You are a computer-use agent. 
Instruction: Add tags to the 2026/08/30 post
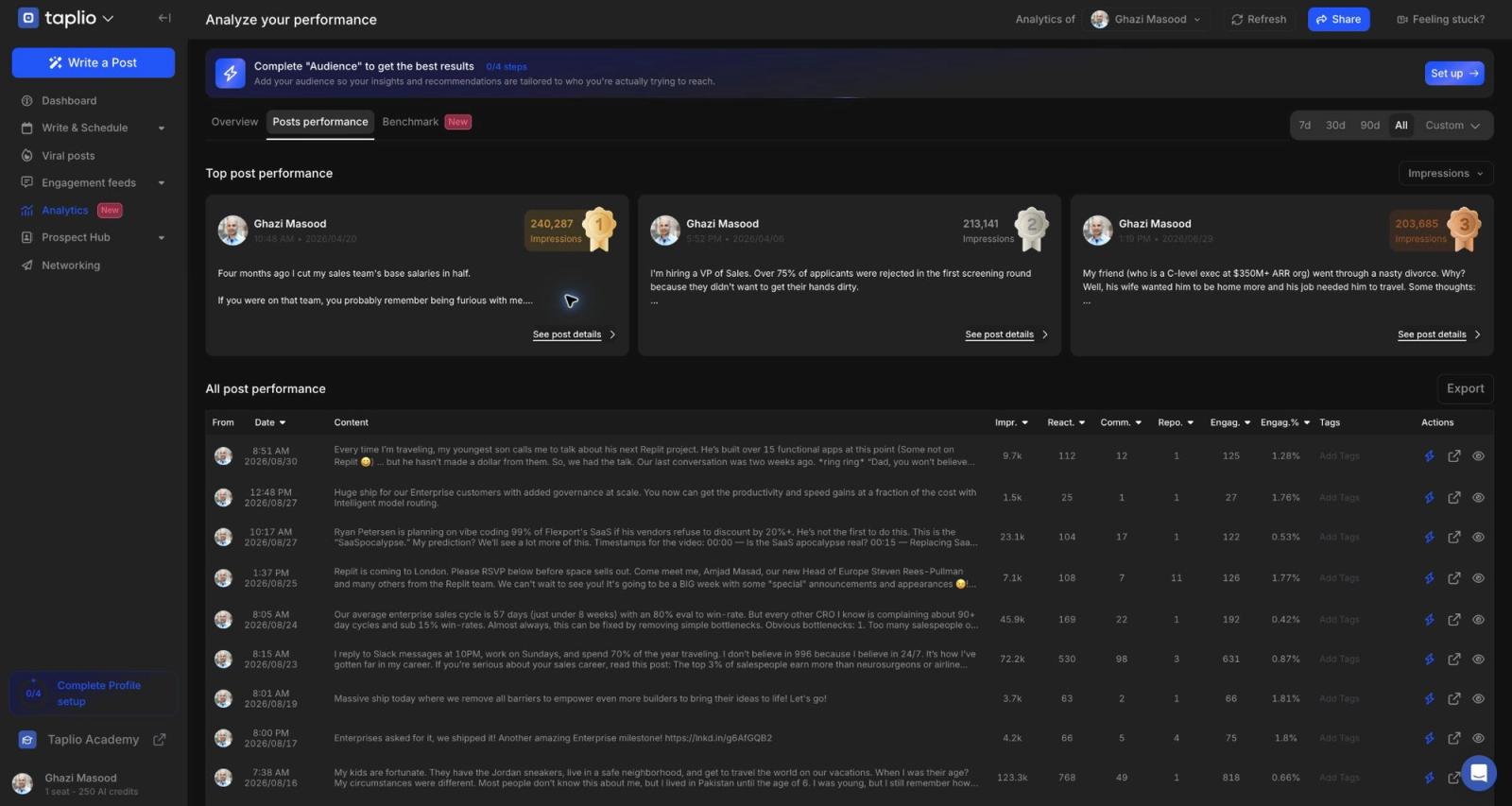[1339, 456]
